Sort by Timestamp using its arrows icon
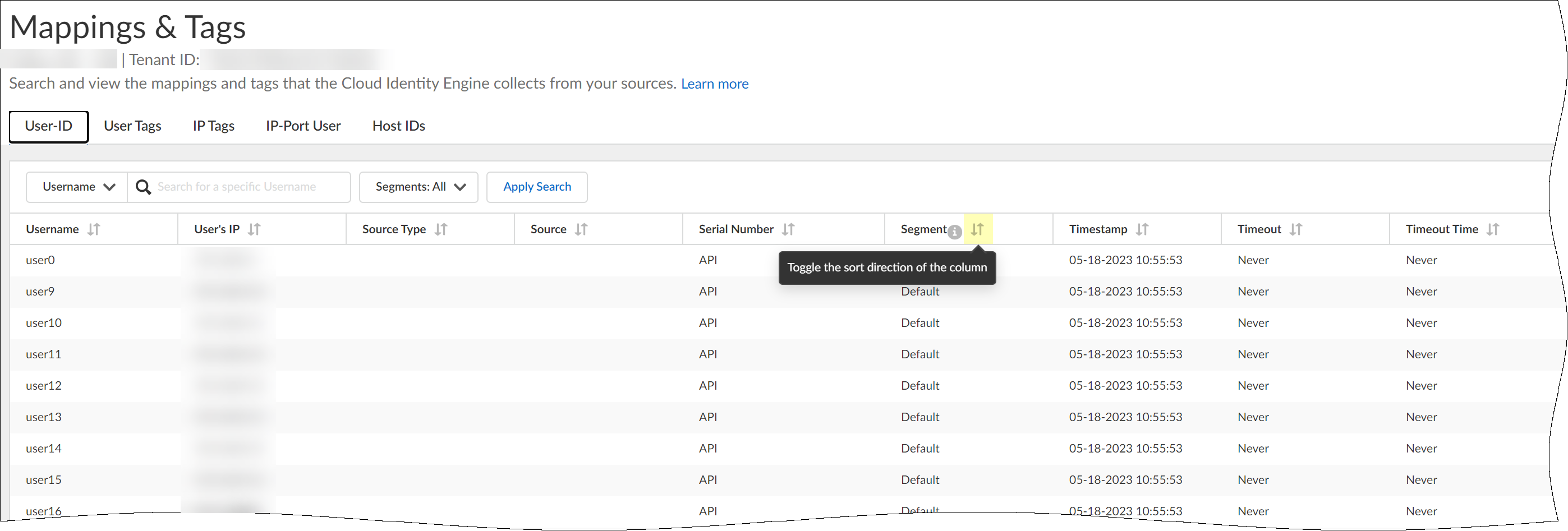Viewport: 1568px width, 531px height. point(1141,229)
